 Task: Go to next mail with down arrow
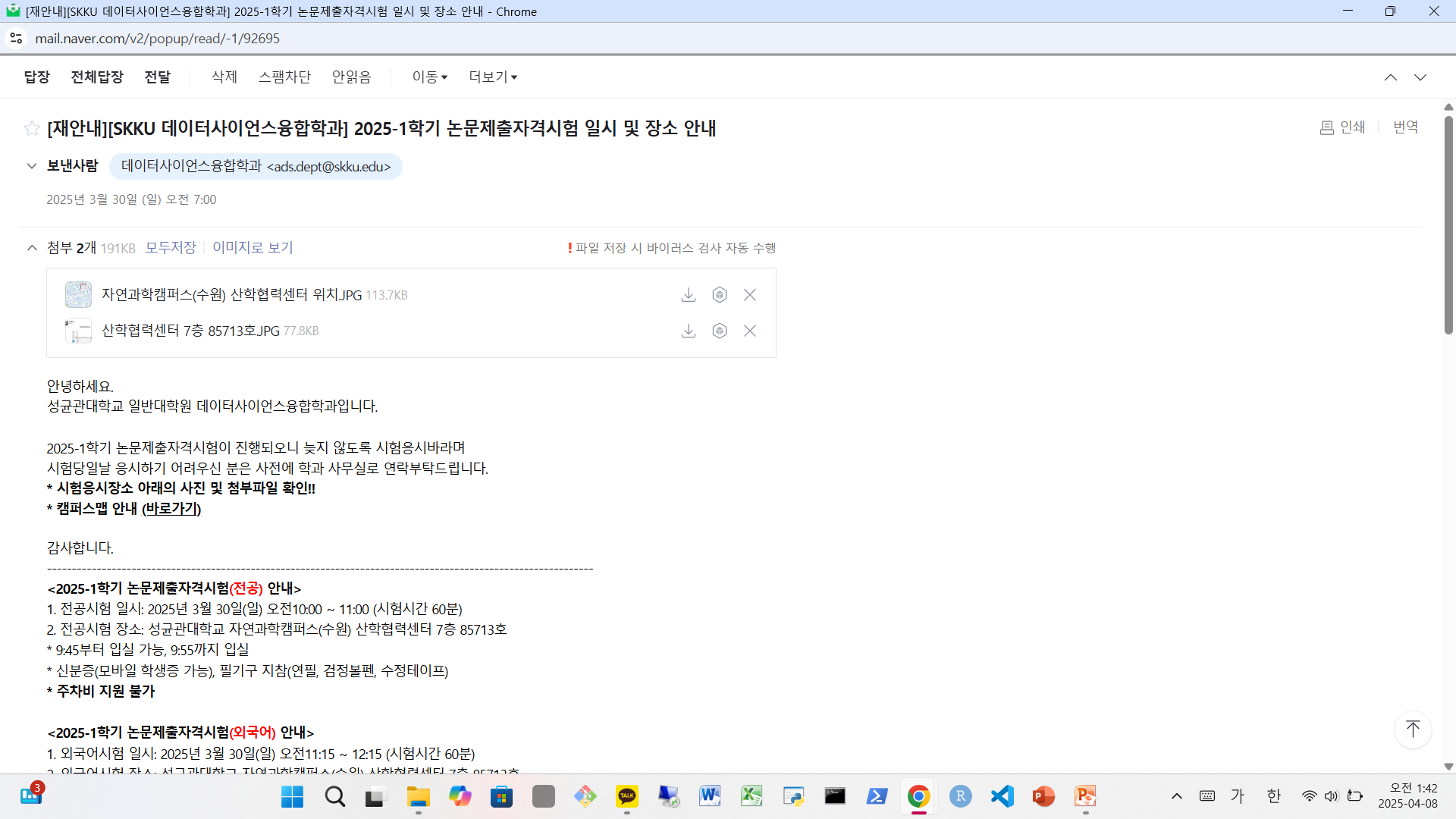[1420, 77]
